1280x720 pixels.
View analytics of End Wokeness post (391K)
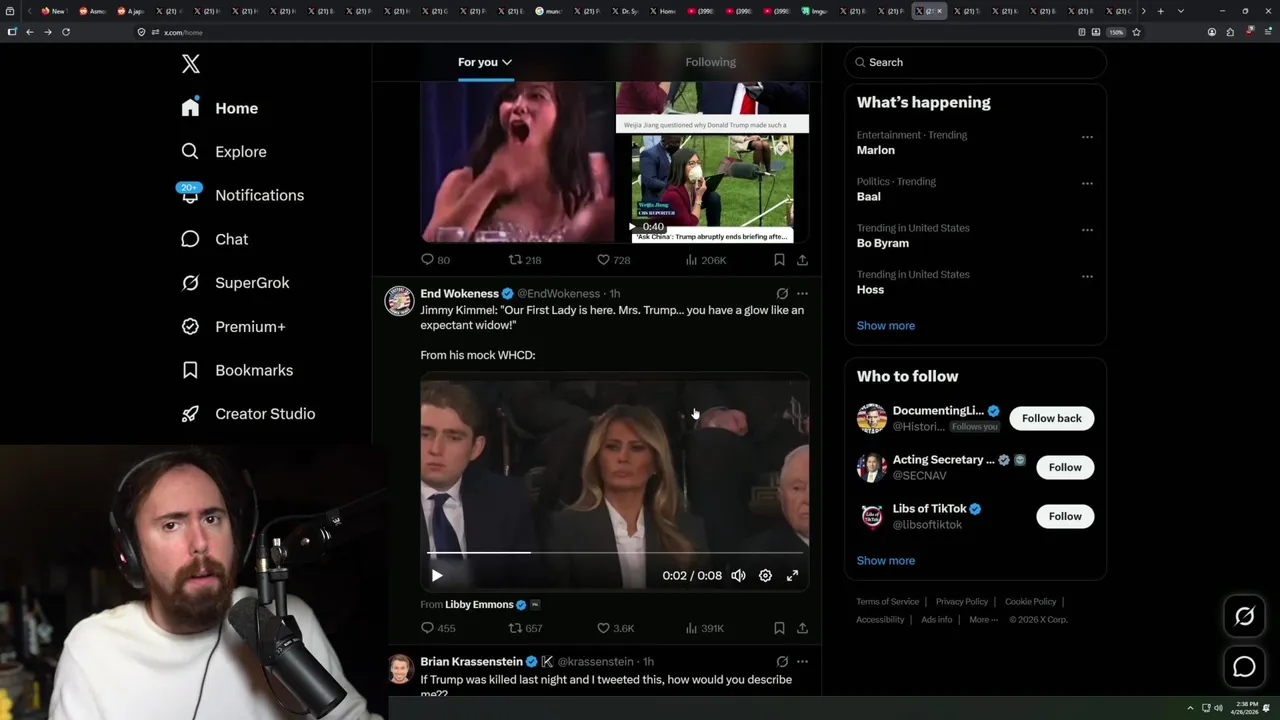pyautogui.click(x=704, y=628)
